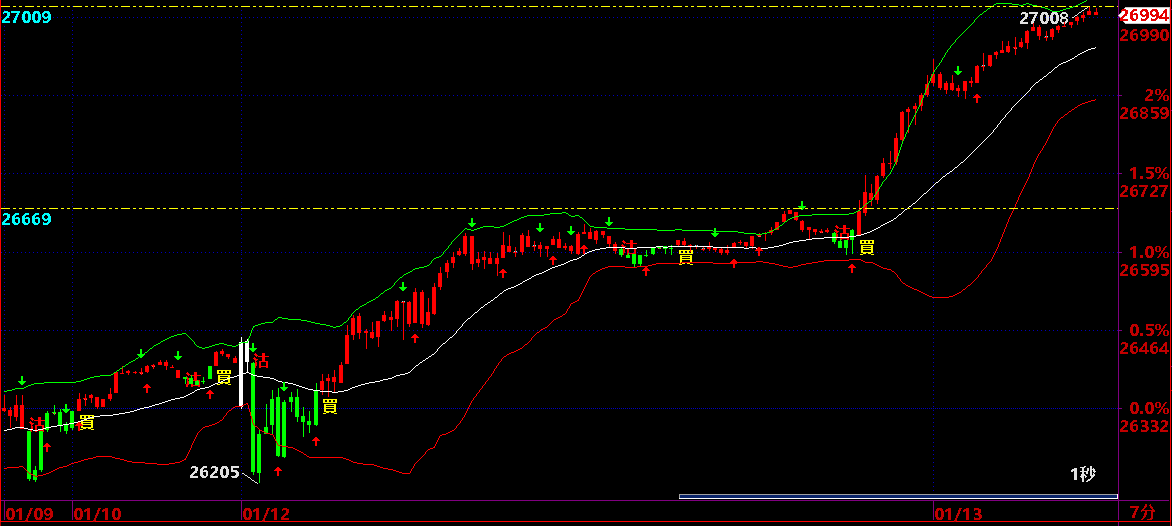Image resolution: width=1172 pixels, height=526 pixels.
Task: Select the 01/09 date marker
Action: coord(30,514)
